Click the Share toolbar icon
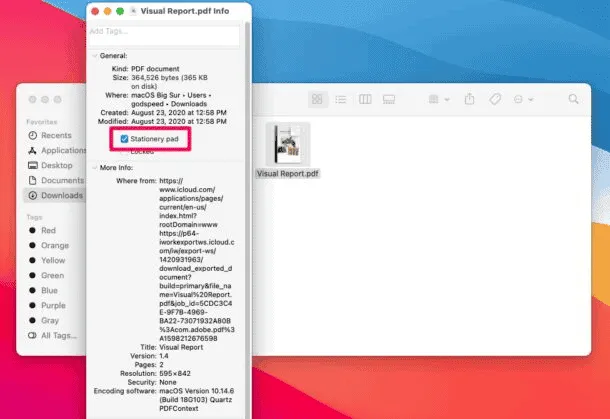 tap(470, 99)
